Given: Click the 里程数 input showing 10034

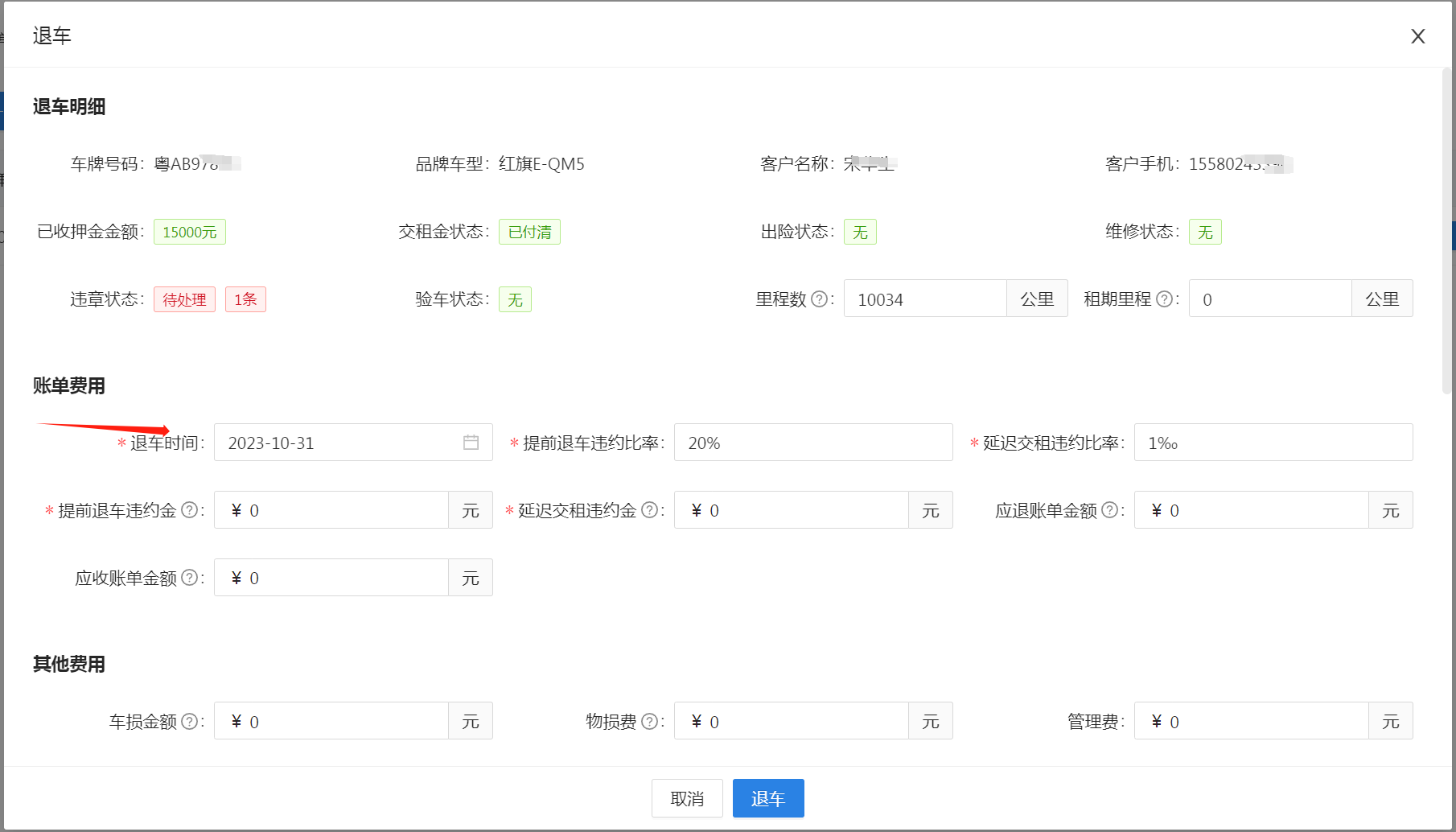Looking at the screenshot, I should 925,299.
